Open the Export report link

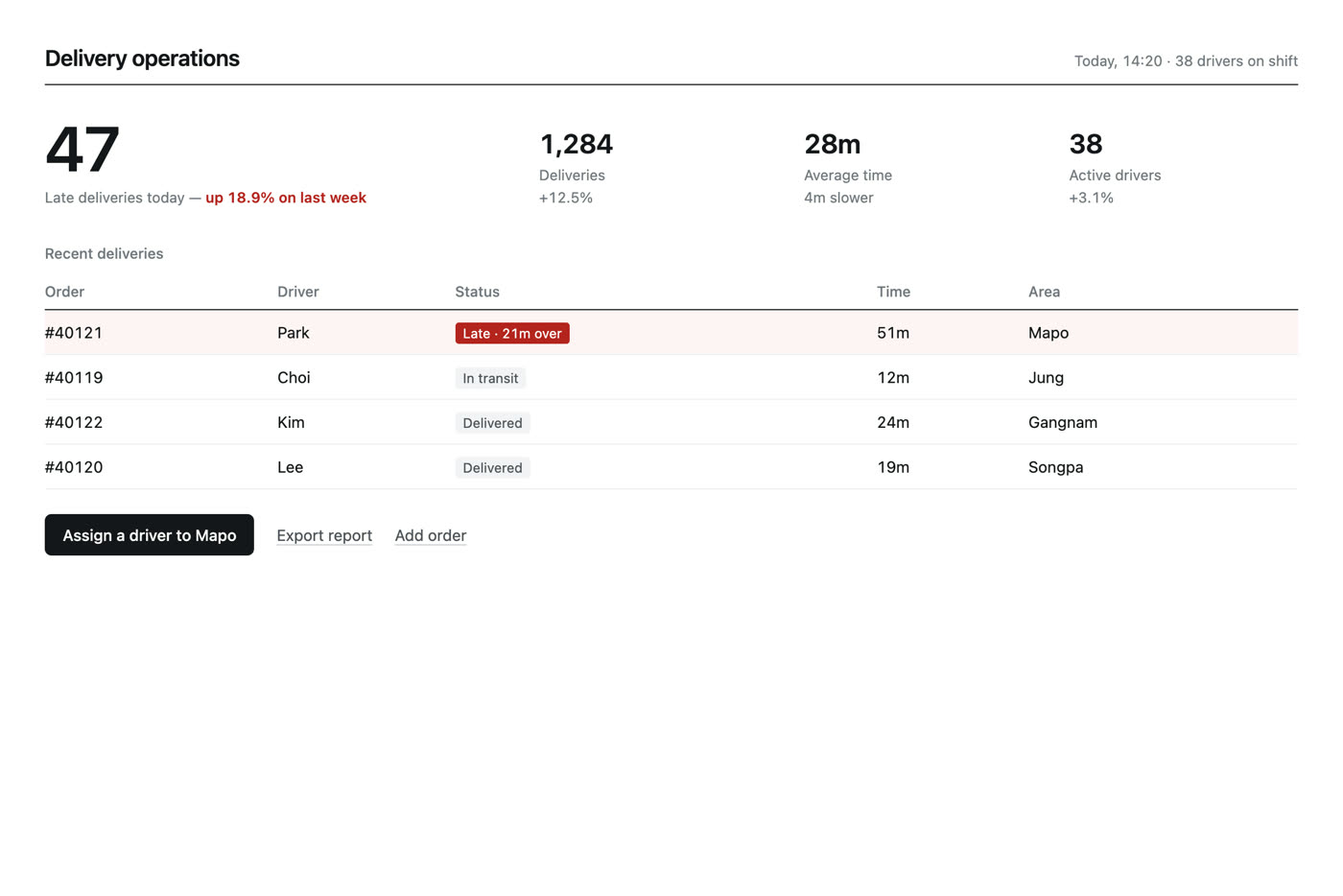point(324,535)
